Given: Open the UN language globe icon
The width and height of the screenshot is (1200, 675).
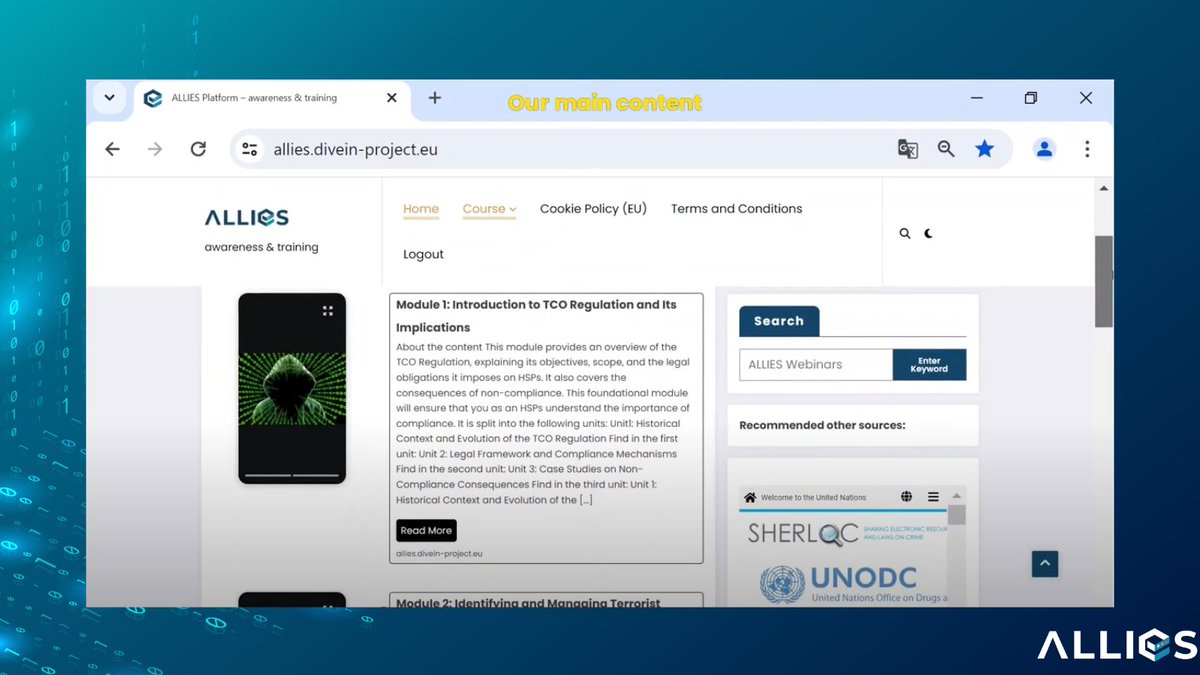Looking at the screenshot, I should (x=906, y=497).
